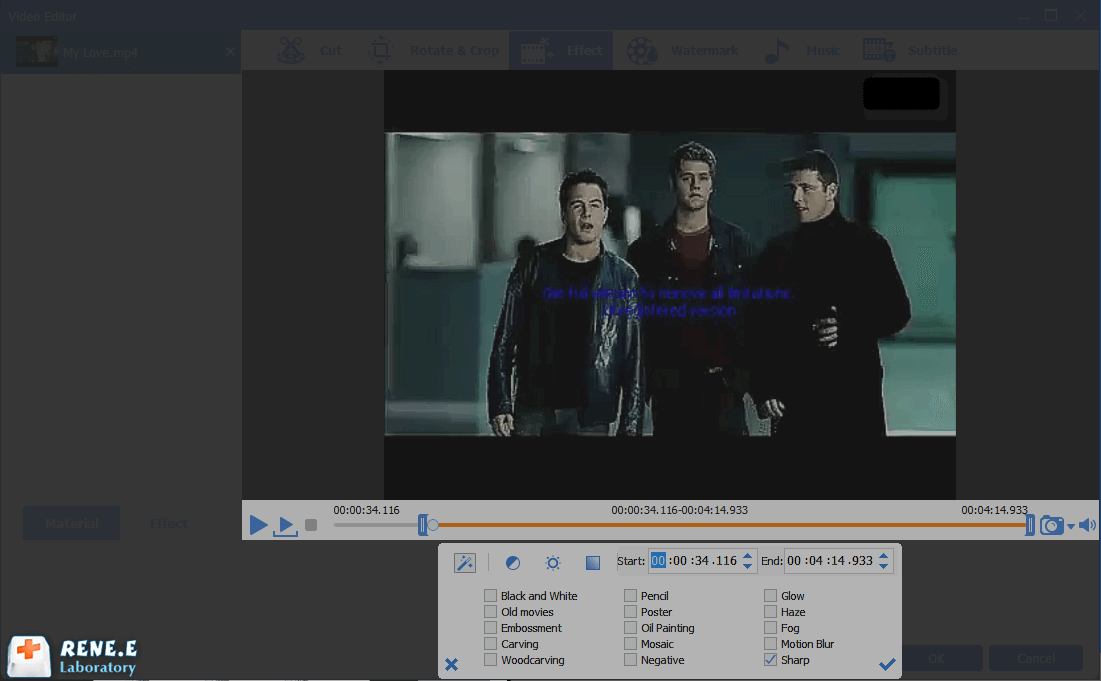Maximize the Video Editor window
This screenshot has width=1101, height=681.
click(1051, 15)
